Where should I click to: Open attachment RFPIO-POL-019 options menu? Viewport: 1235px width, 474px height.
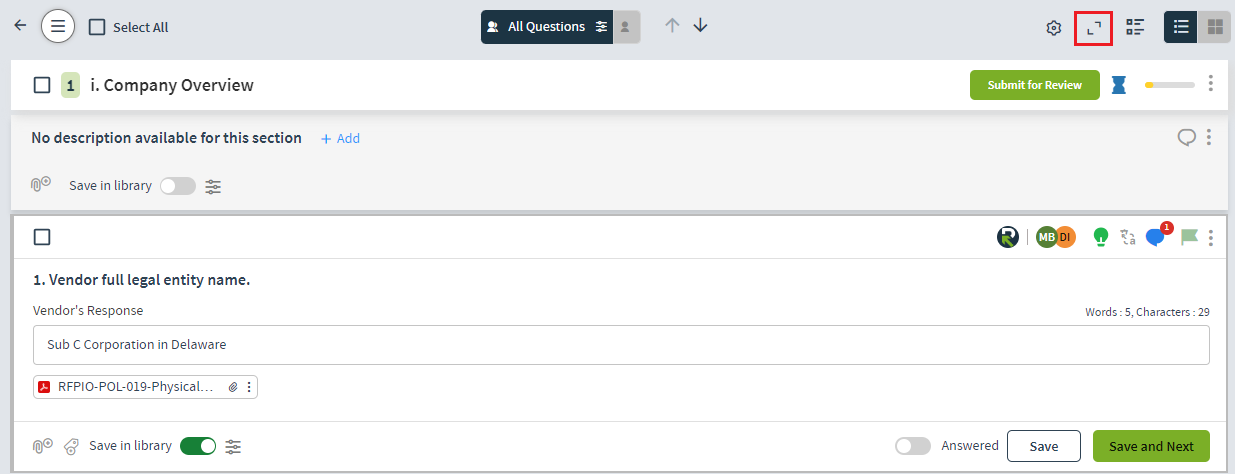pos(249,386)
